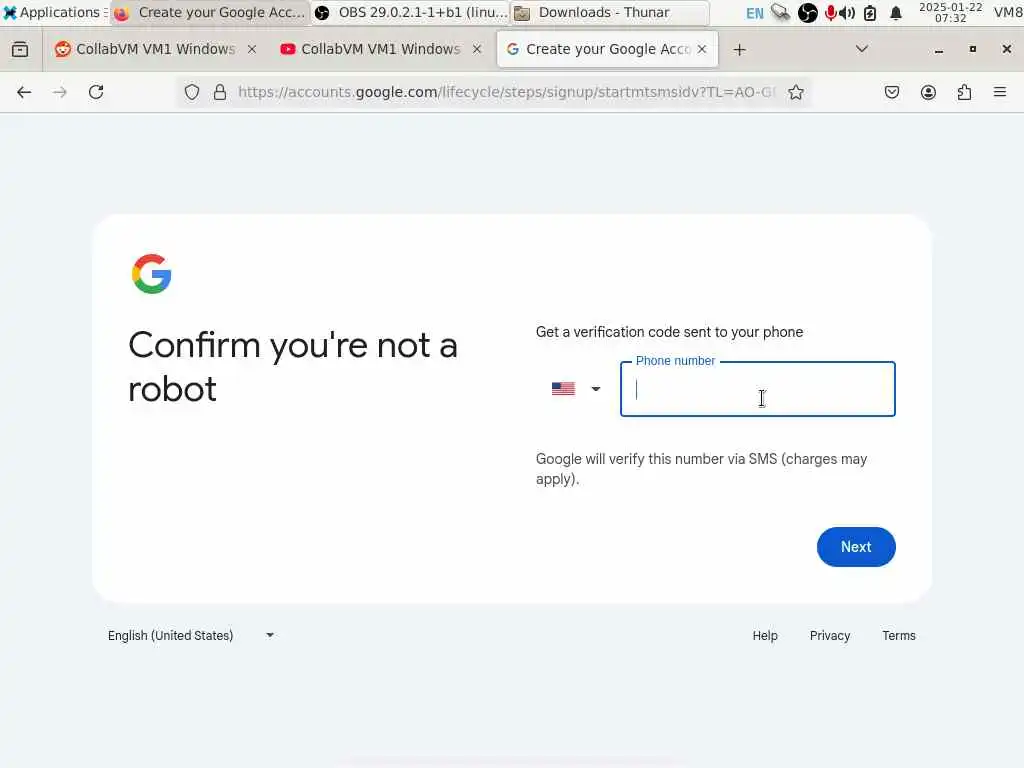Go back using the back arrow
This screenshot has height=768, width=1024.
click(24, 92)
